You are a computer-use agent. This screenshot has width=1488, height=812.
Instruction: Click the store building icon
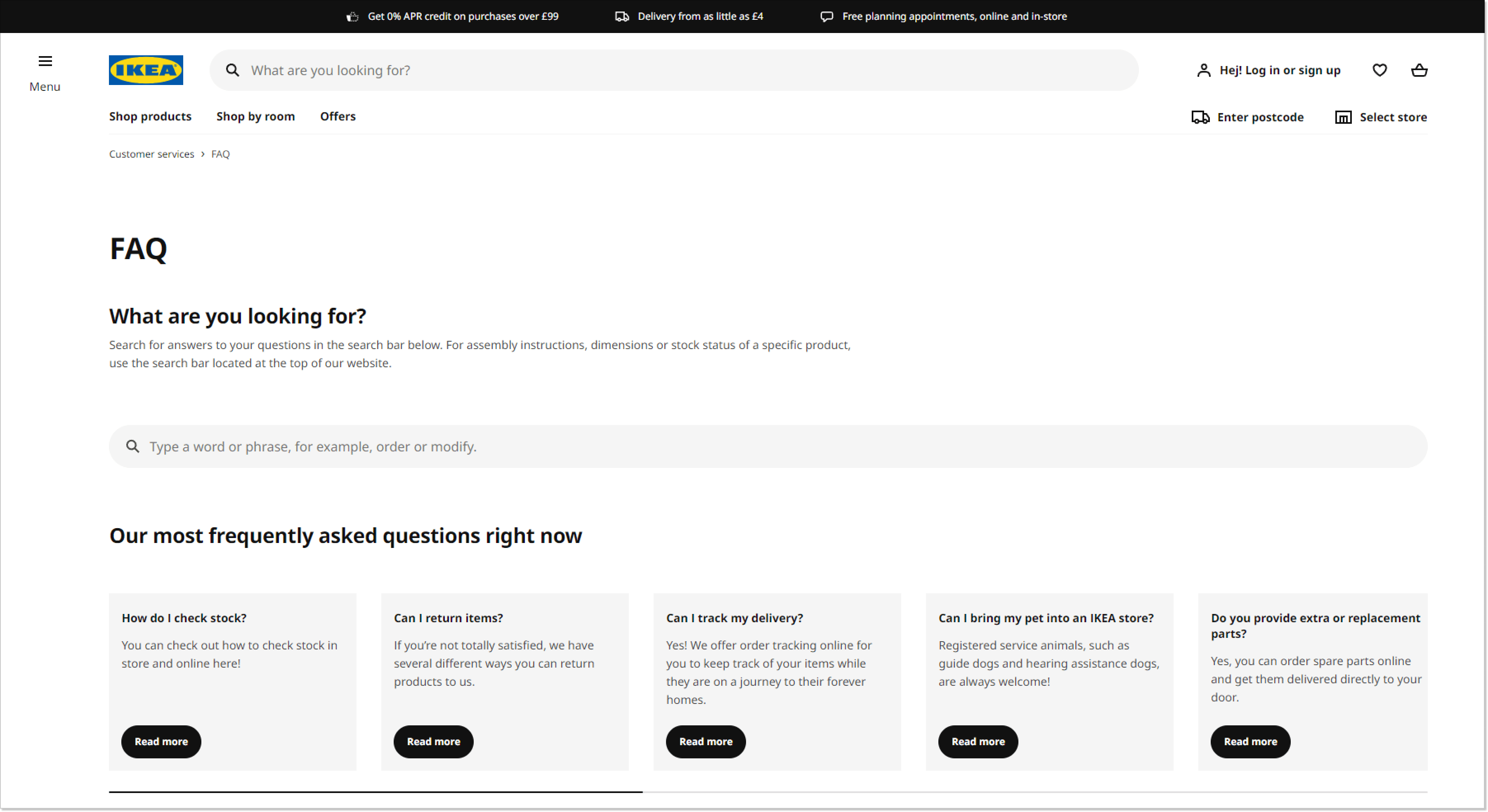click(1343, 117)
